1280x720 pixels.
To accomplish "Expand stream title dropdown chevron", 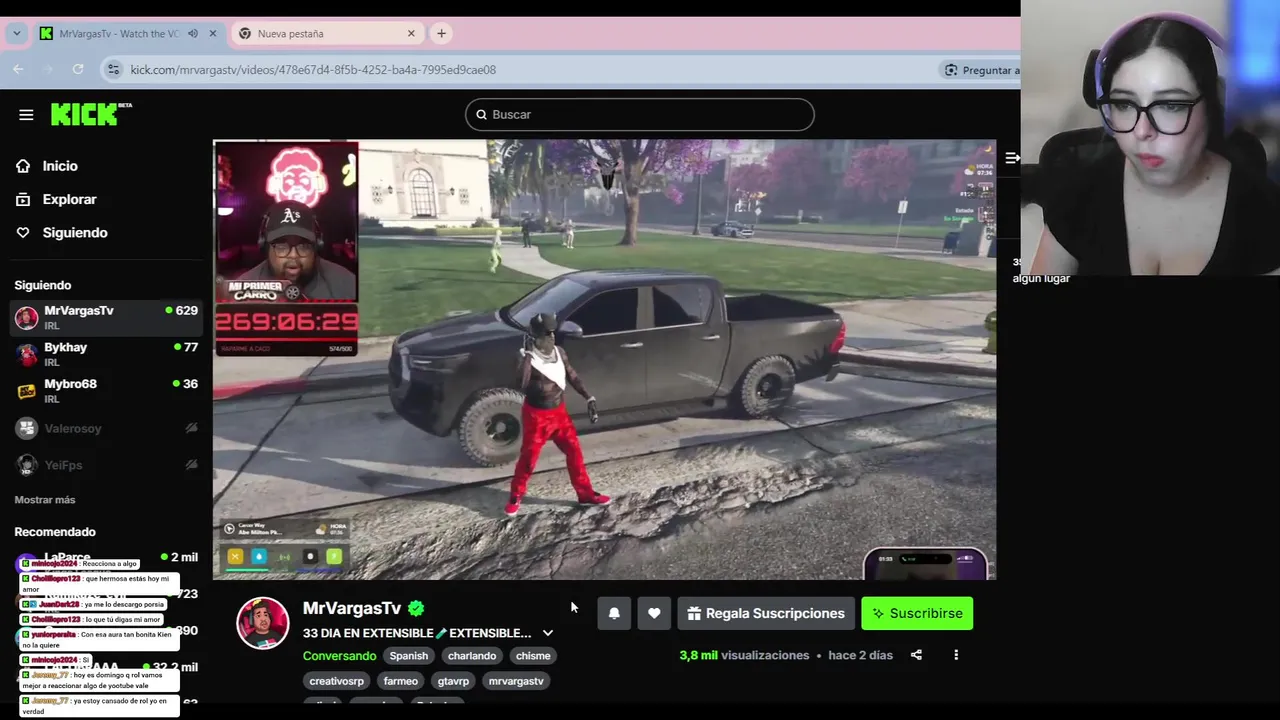I will click(x=547, y=633).
